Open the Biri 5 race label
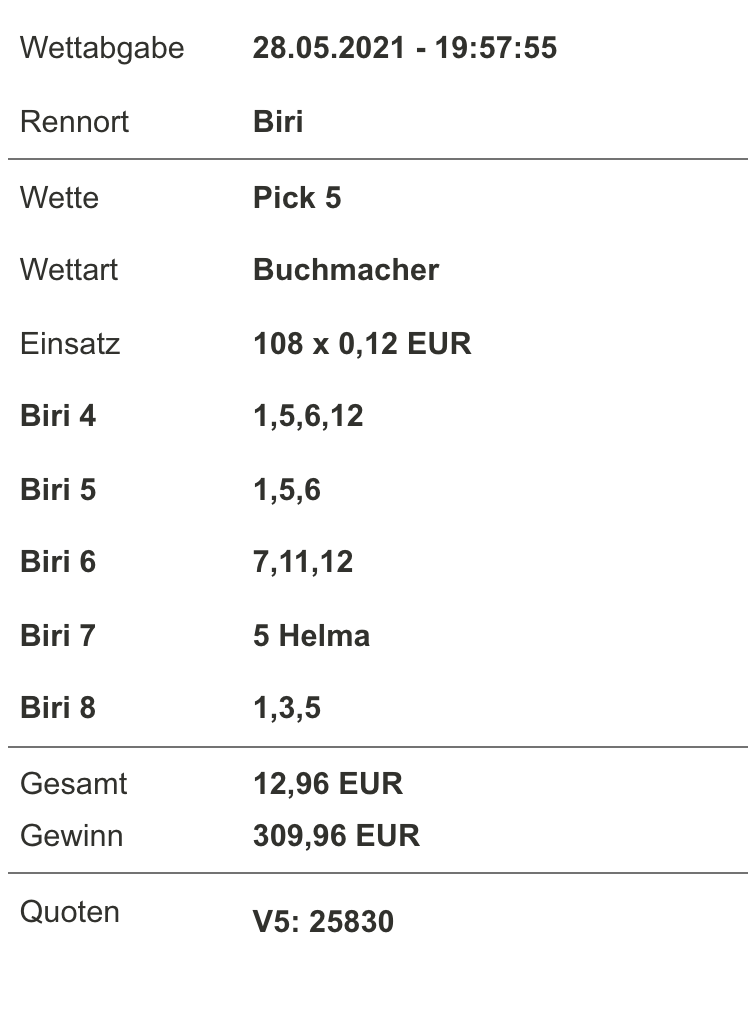This screenshot has height=1020, width=748. (58, 489)
